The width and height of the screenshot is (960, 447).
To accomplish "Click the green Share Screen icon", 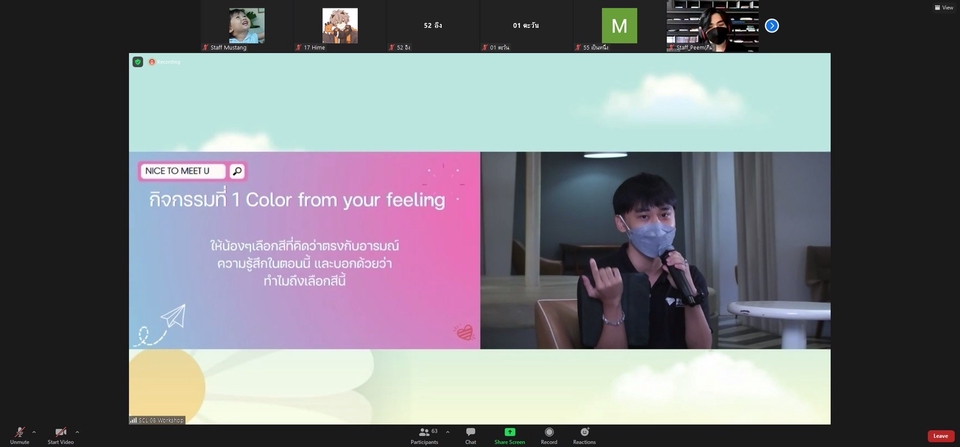I will (x=509, y=432).
